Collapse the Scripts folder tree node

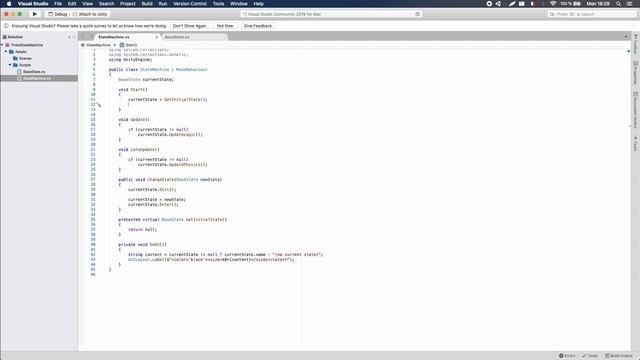10,65
